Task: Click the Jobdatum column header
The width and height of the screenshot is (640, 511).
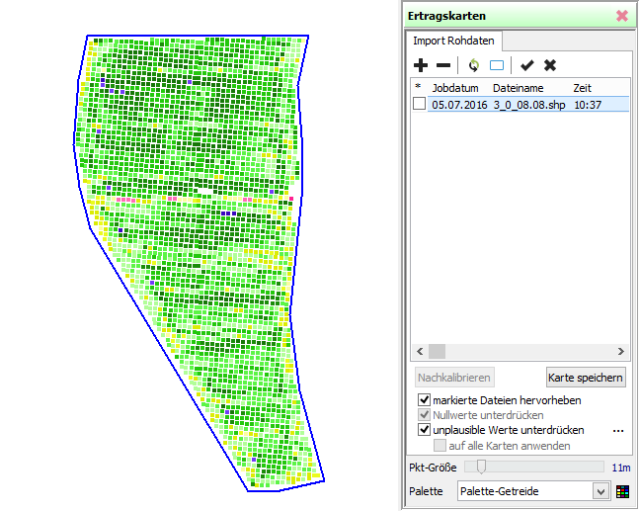Action: 455,88
